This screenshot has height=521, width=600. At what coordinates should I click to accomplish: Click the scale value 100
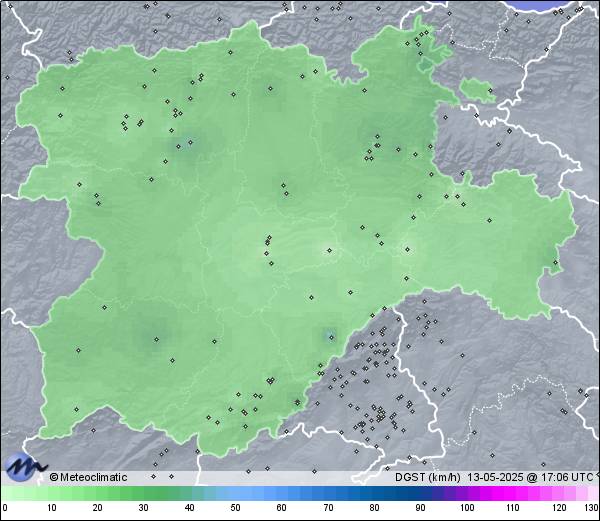(467, 508)
